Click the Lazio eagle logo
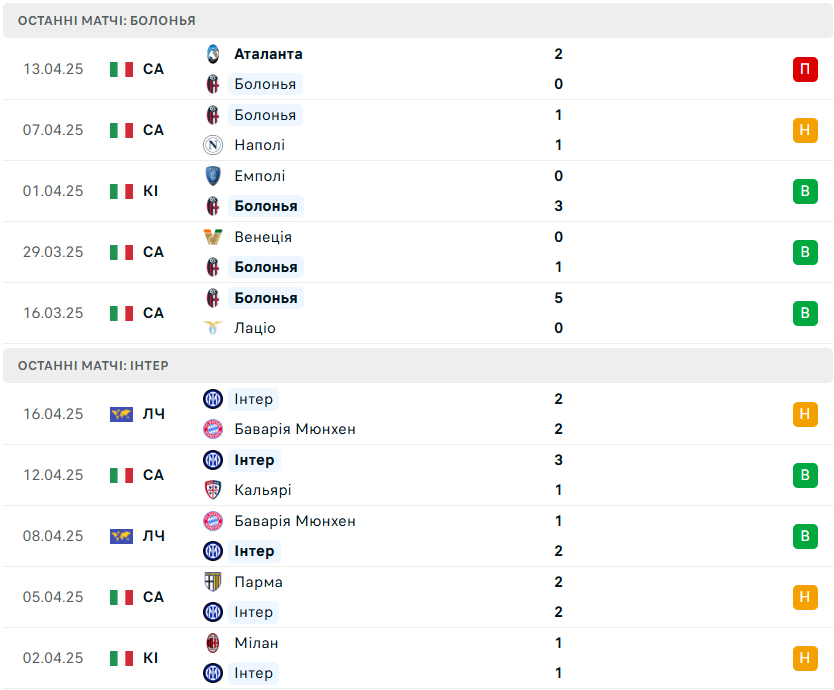The image size is (834, 690). click(212, 328)
